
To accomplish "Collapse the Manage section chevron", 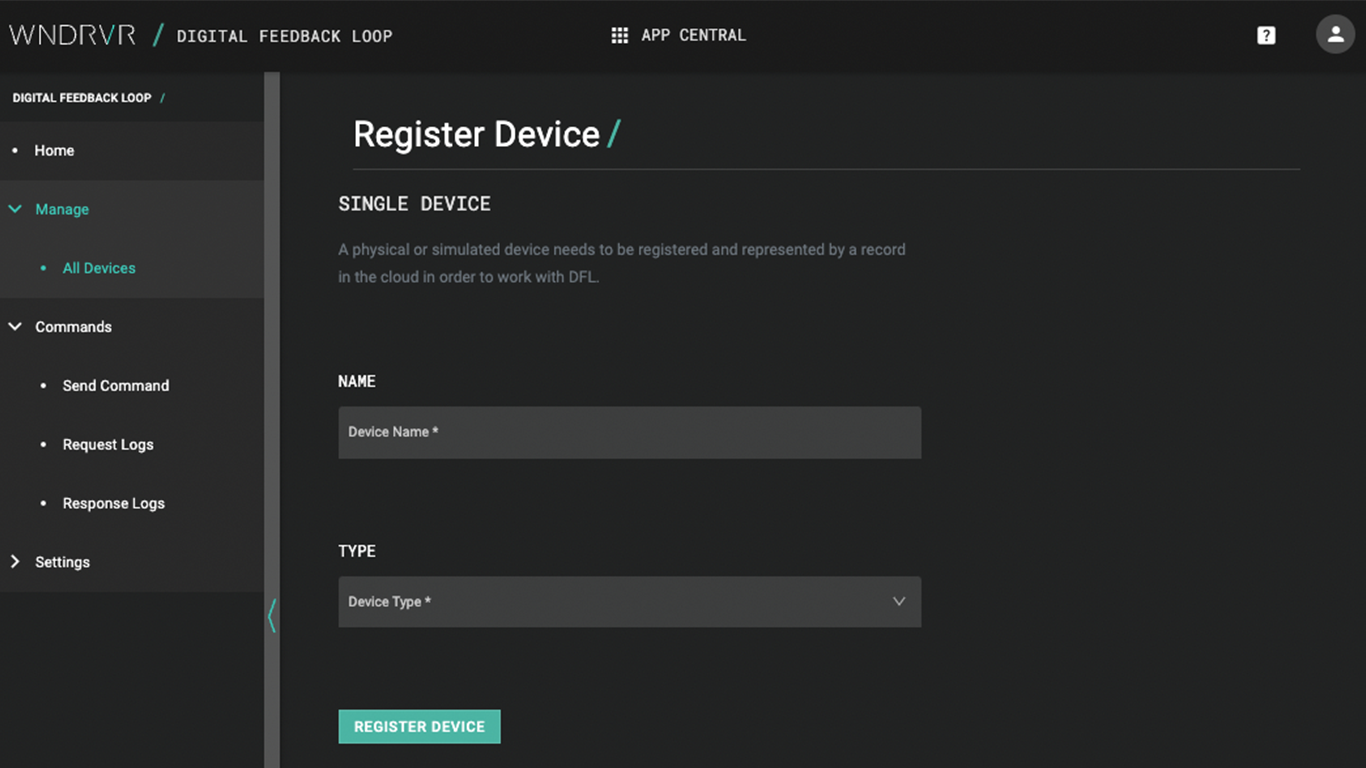I will pyautogui.click(x=15, y=209).
